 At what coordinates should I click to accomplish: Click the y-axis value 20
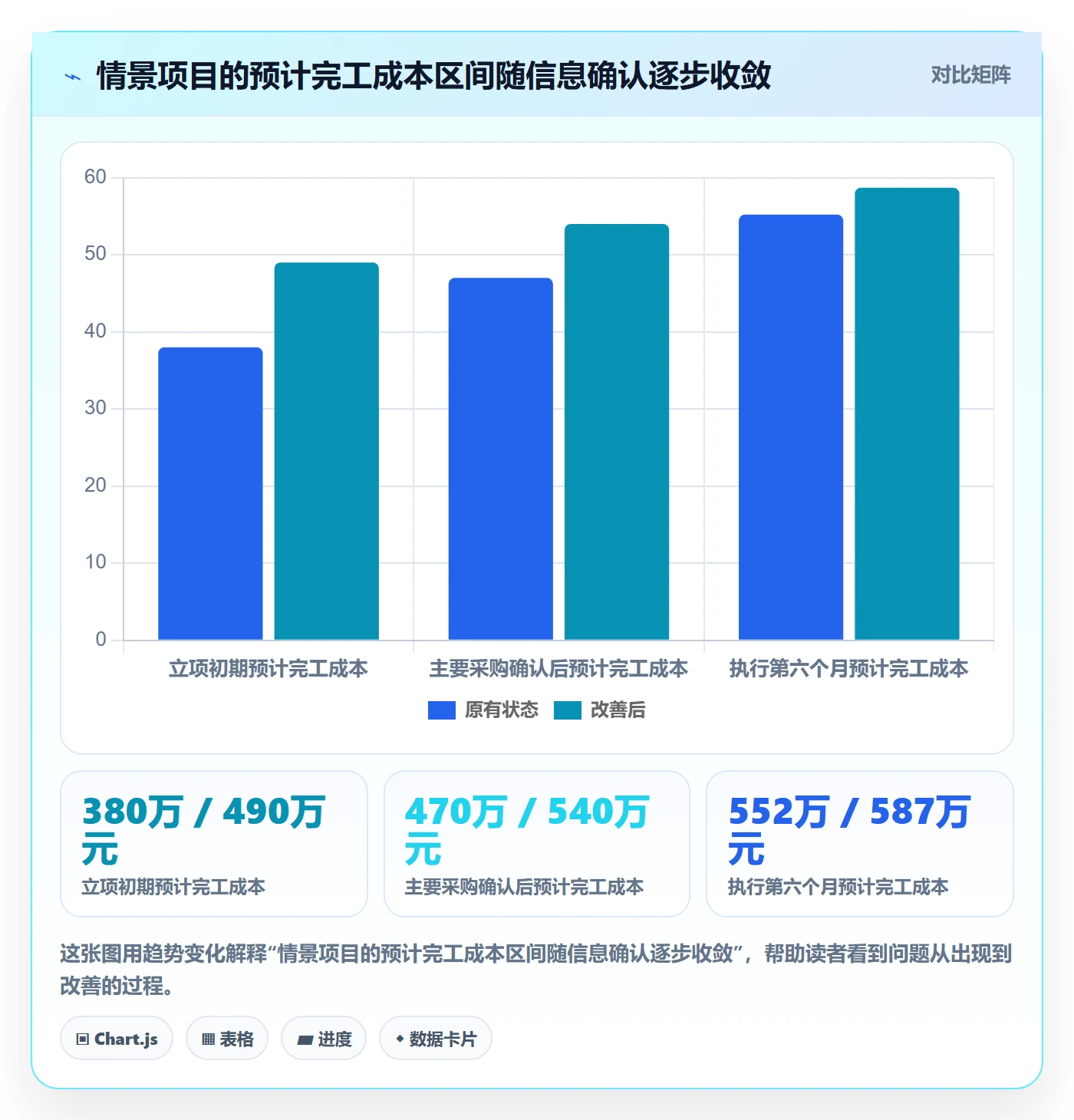[x=95, y=486]
